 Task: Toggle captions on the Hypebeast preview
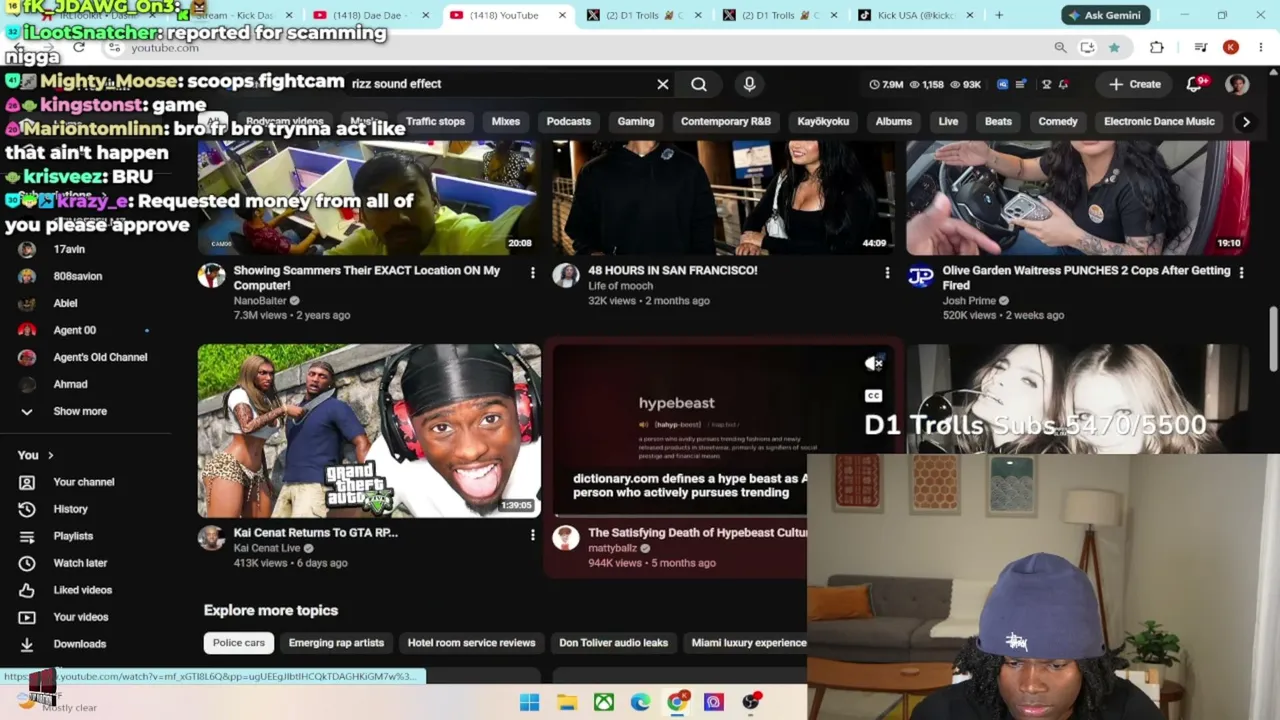point(873,396)
